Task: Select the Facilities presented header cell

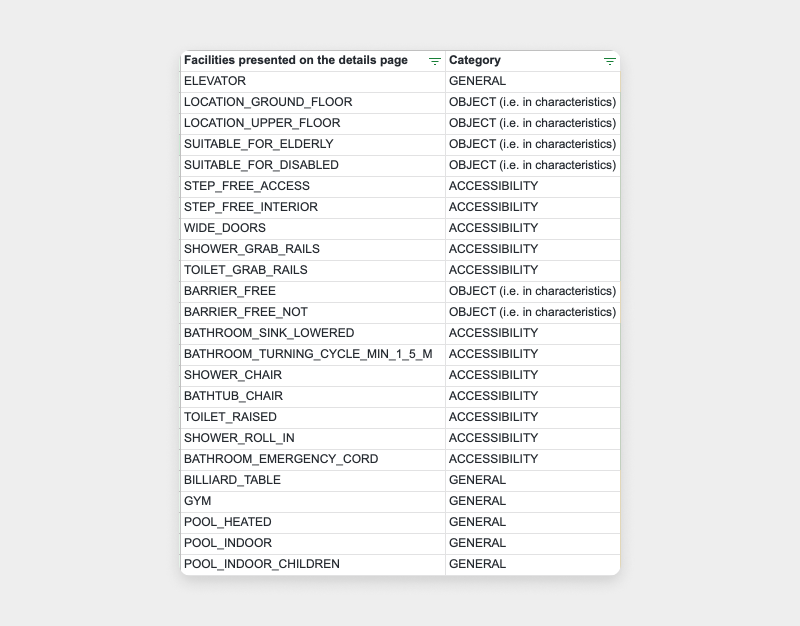Action: 313,61
